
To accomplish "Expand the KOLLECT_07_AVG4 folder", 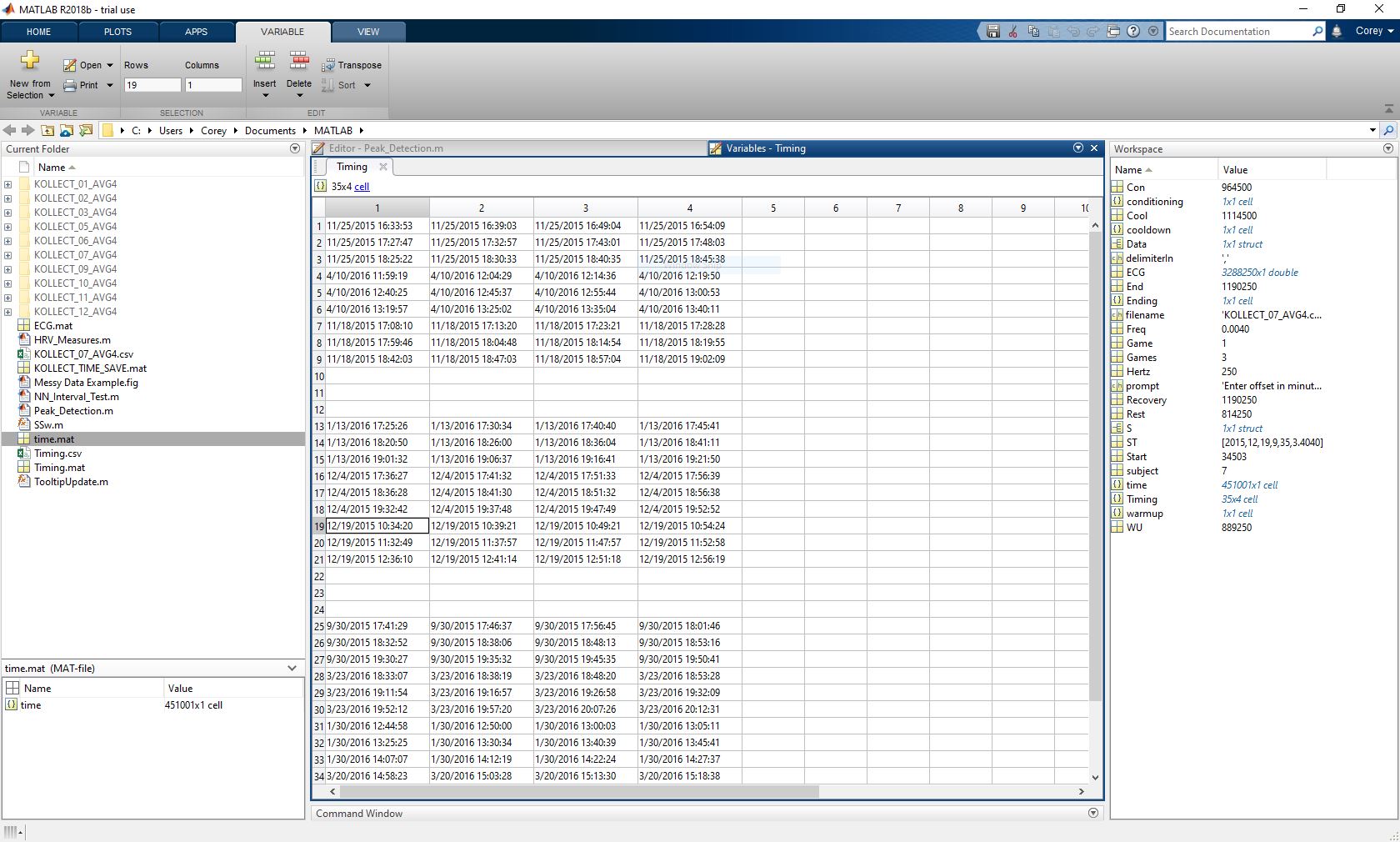I will (8, 255).
